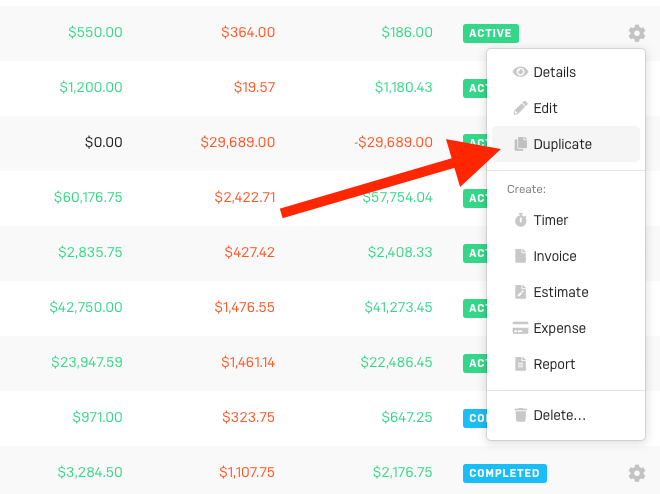The height and width of the screenshot is (494, 660).
Task: Click the pencil icon beside Edit
Action: click(x=520, y=108)
